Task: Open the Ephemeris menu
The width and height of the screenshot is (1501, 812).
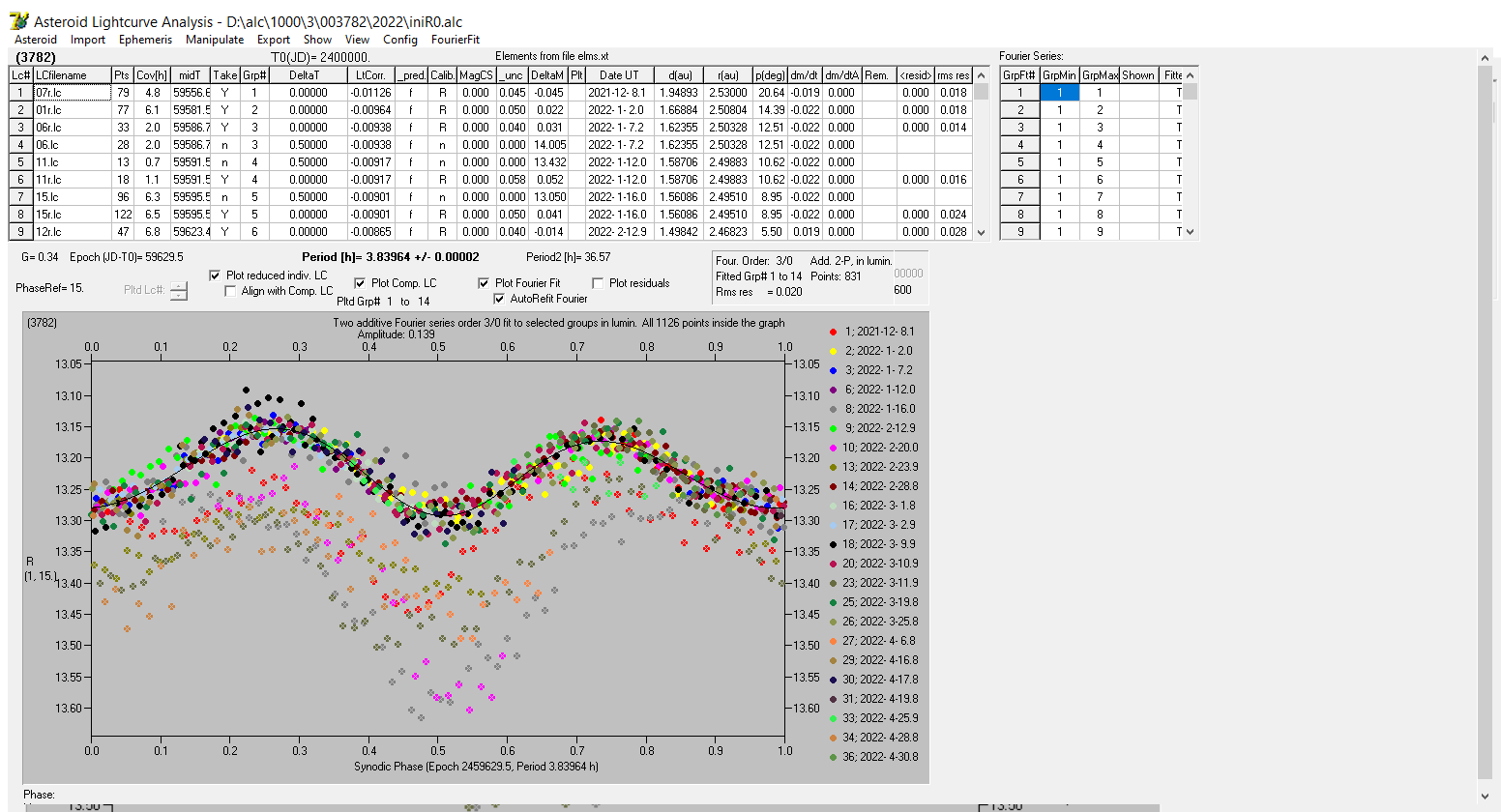Action: (x=145, y=40)
